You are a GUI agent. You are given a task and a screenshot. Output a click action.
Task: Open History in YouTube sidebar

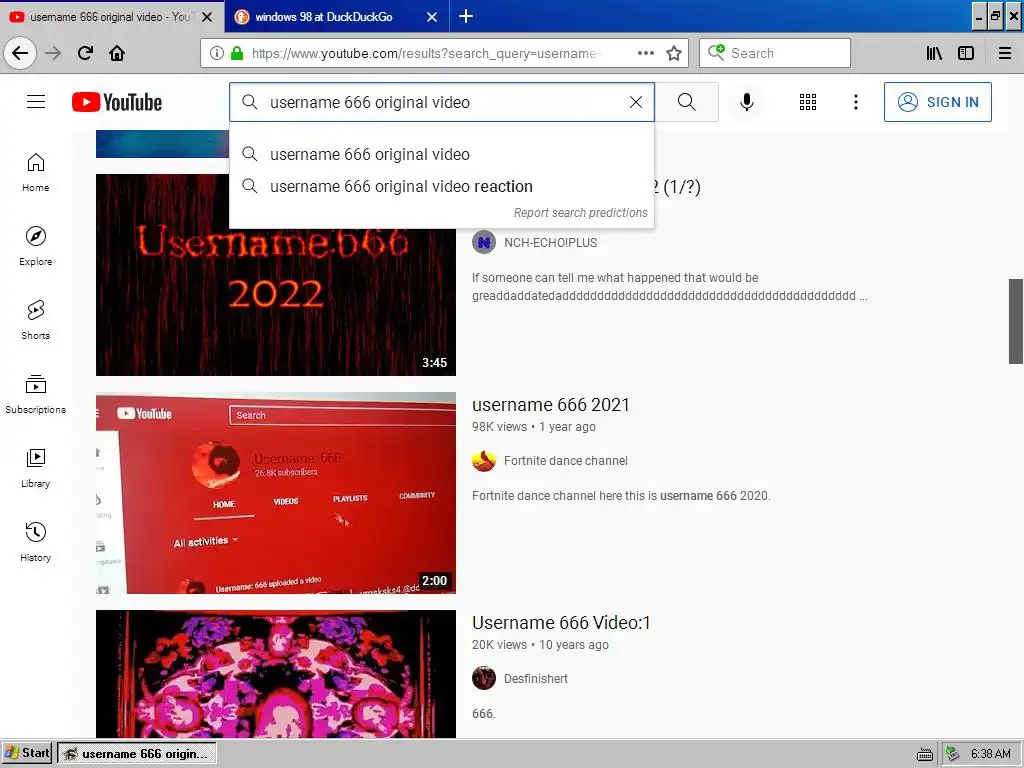tap(36, 543)
